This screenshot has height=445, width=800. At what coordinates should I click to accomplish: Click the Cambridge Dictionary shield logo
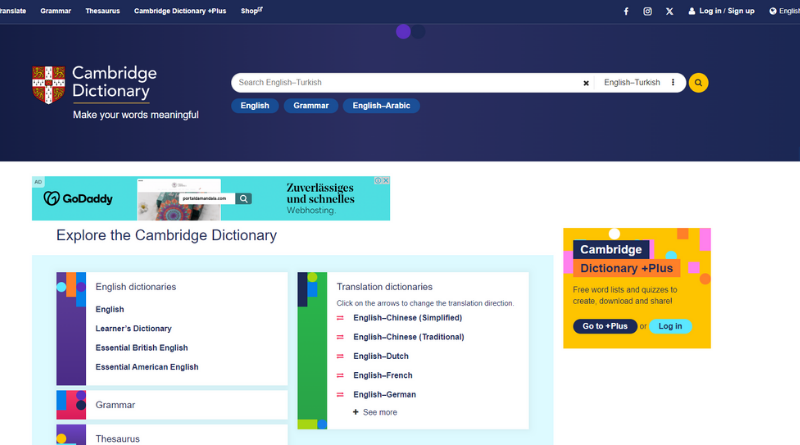(48, 85)
